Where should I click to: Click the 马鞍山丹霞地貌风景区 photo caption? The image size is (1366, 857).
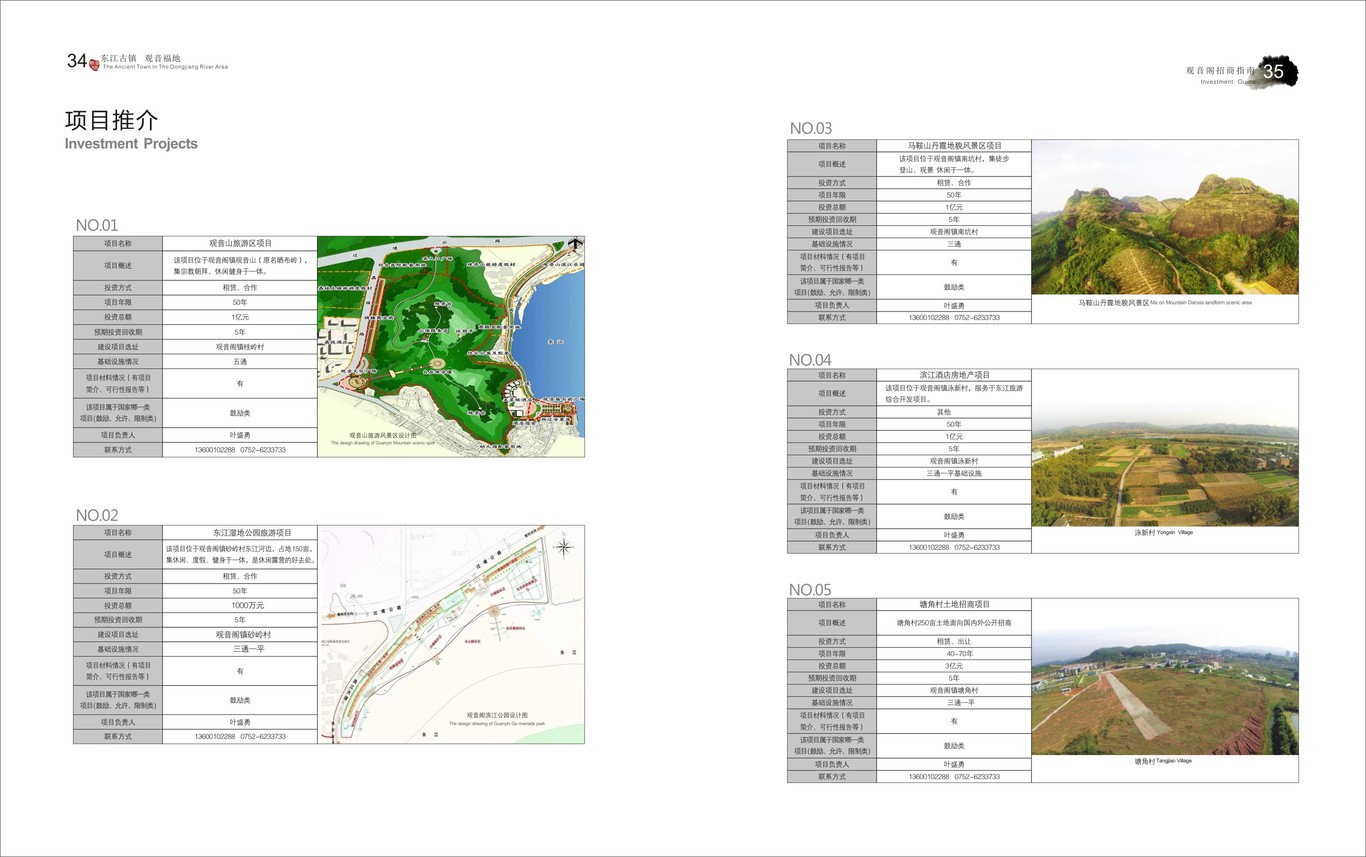pos(1165,302)
